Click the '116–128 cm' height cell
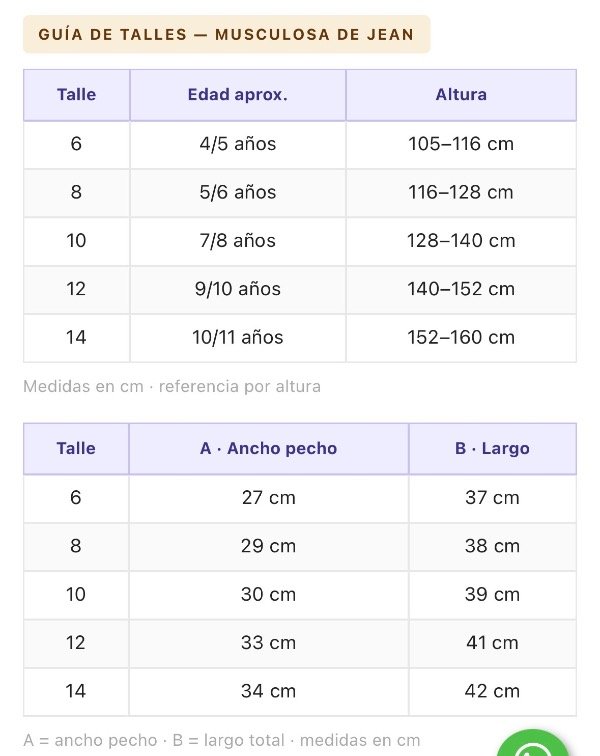Viewport: 600px width, 756px height. (461, 193)
